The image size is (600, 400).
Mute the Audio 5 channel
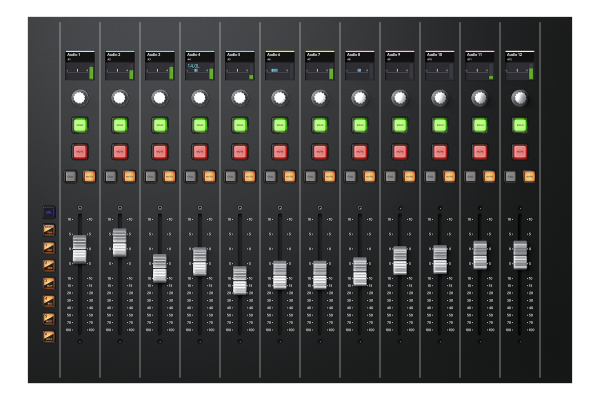[240, 152]
